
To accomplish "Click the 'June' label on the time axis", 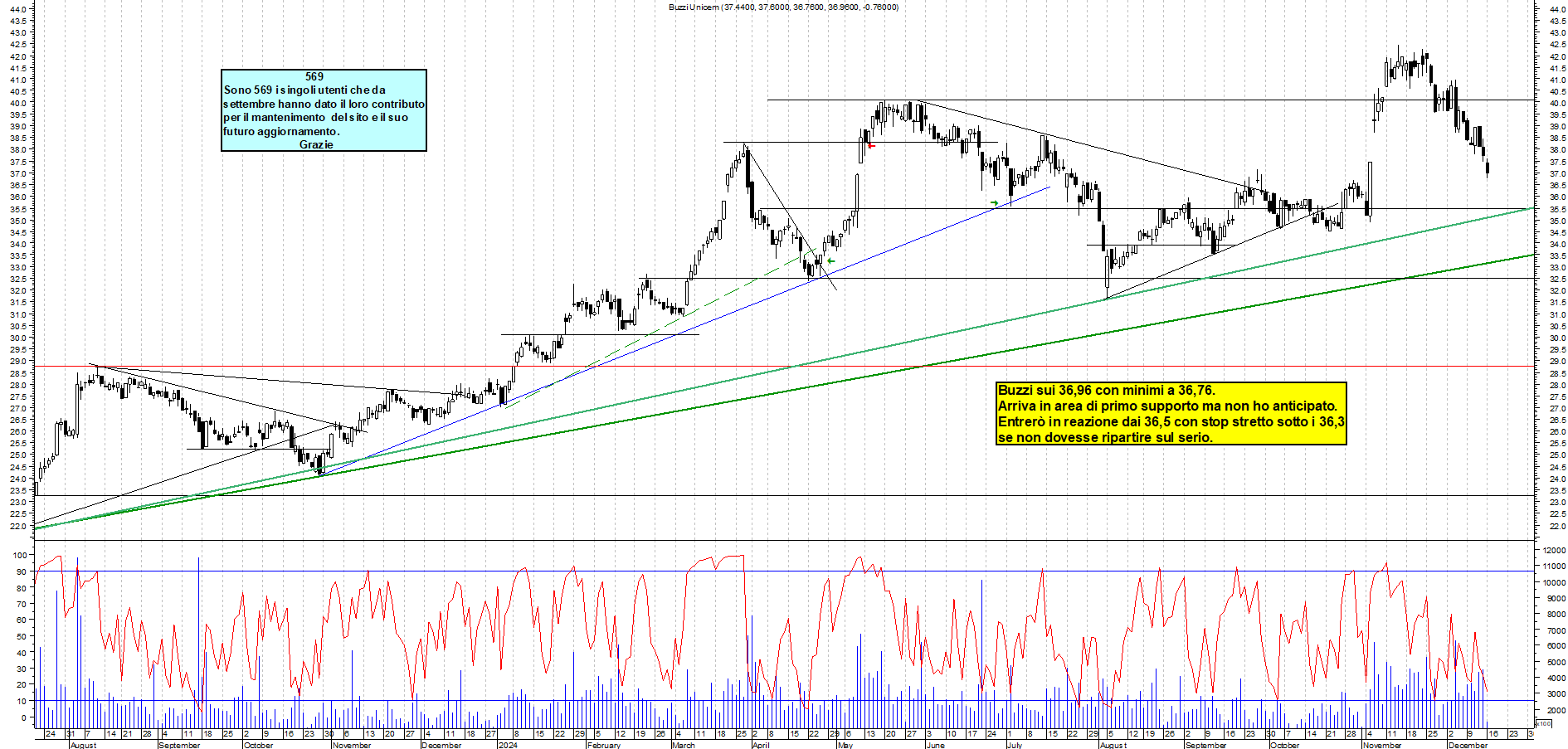I will pyautogui.click(x=935, y=745).
